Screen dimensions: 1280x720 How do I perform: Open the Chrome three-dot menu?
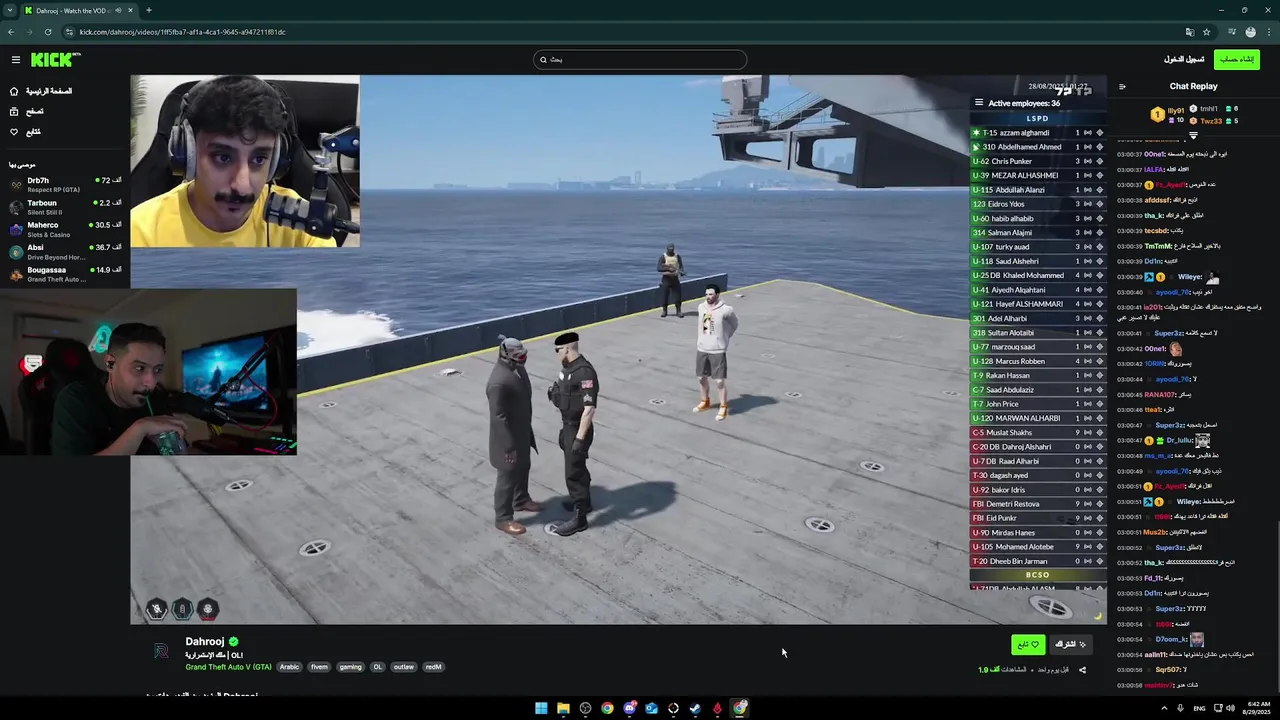(1268, 32)
